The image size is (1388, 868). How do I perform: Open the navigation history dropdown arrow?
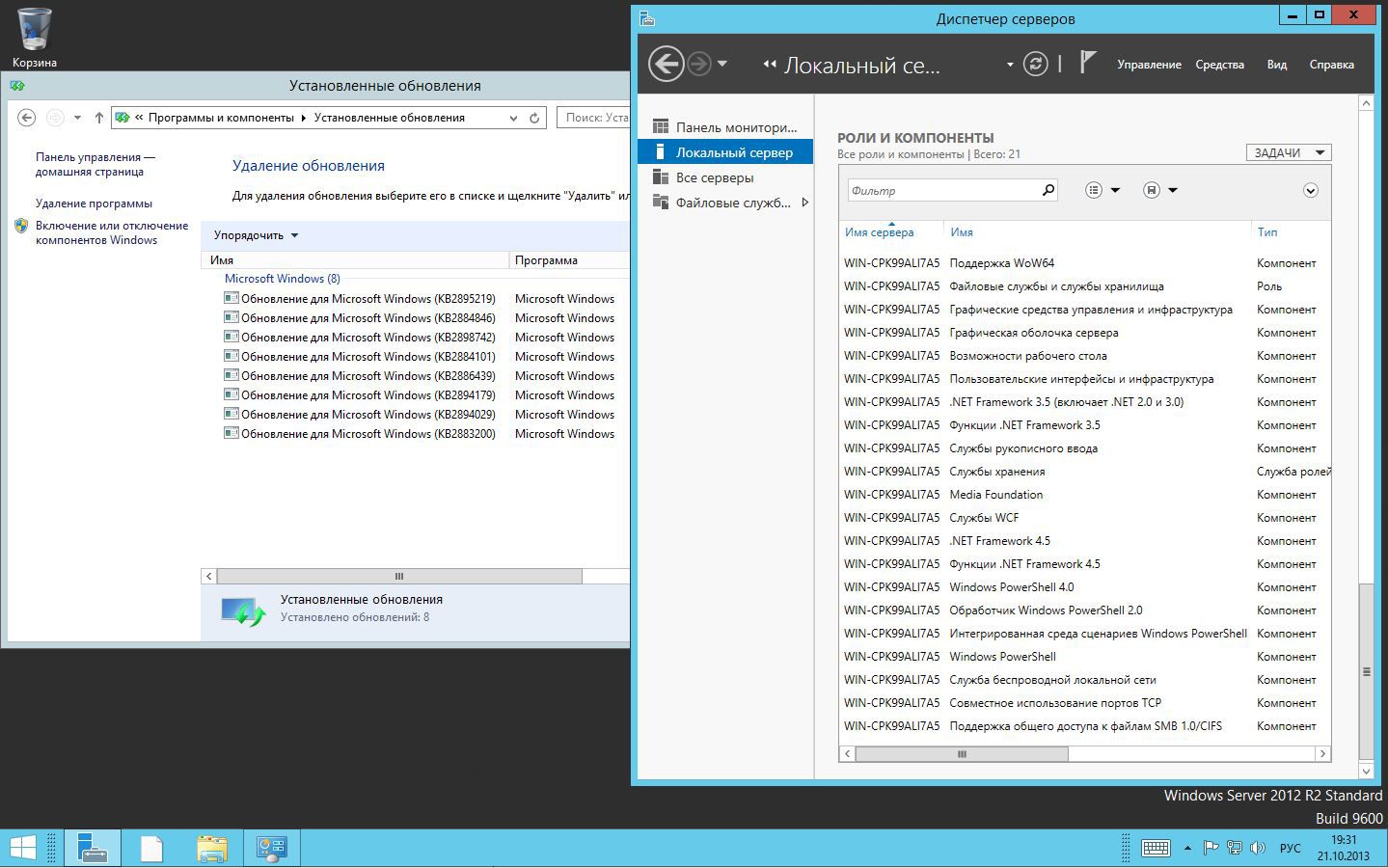pos(721,64)
